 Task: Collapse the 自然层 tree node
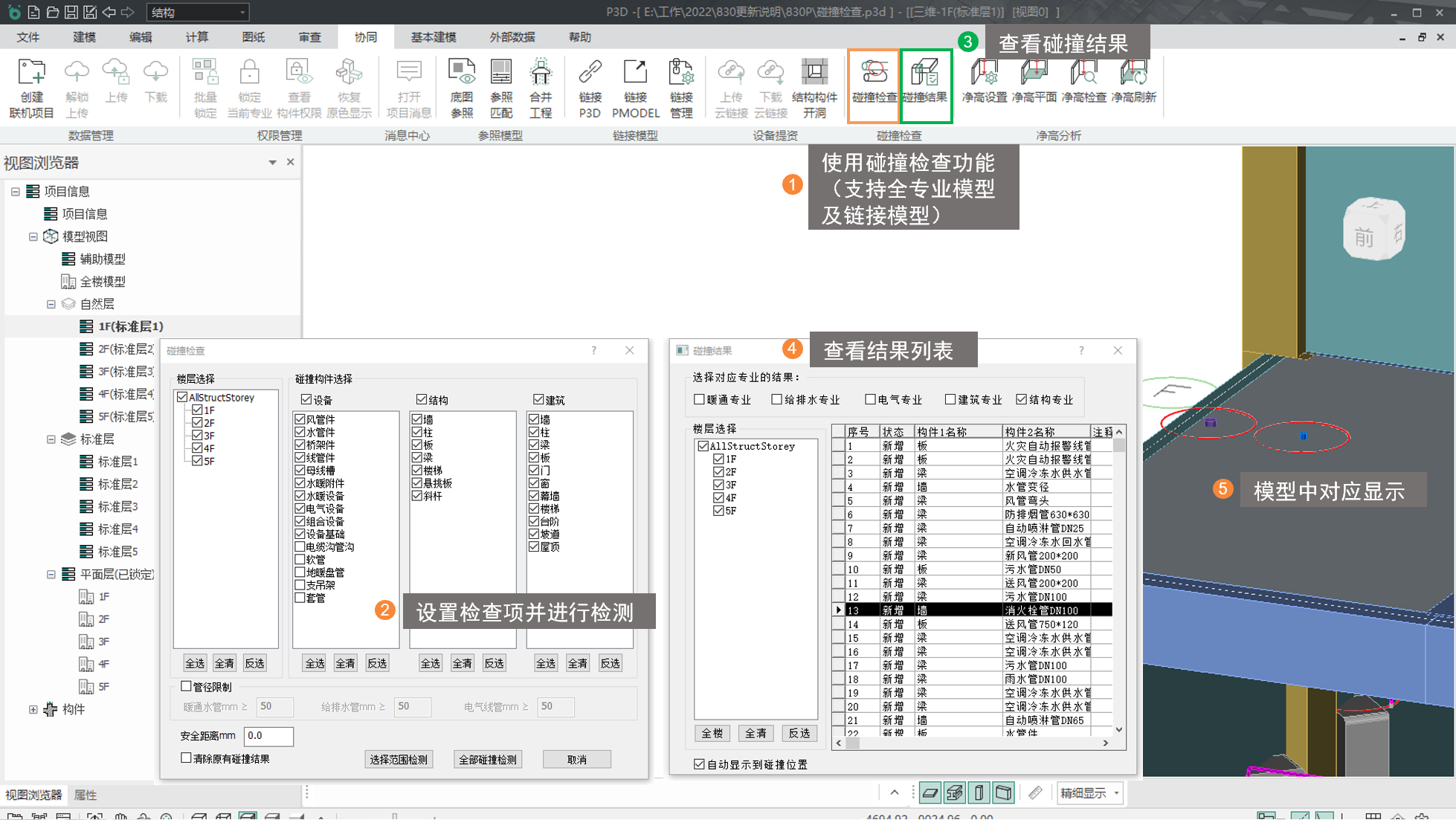[x=51, y=304]
